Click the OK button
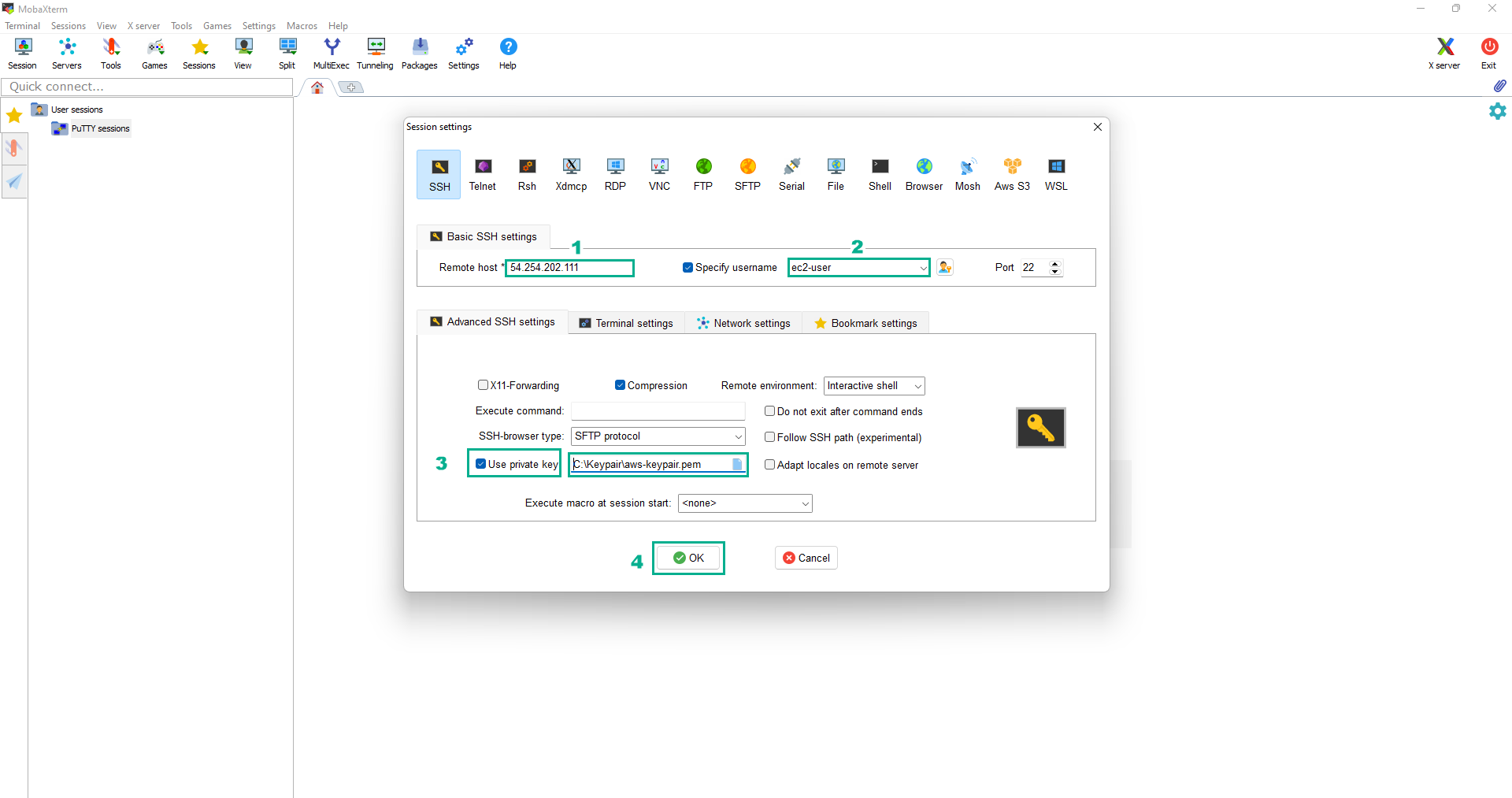Screen dimensions: 1512x798 (688, 559)
